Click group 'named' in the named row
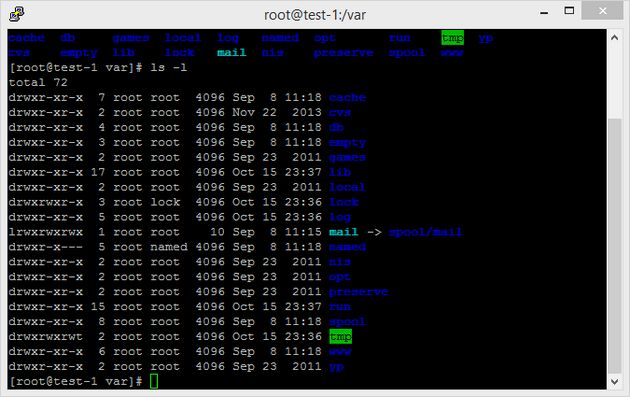Image resolution: width=630 pixels, height=397 pixels. (169, 247)
